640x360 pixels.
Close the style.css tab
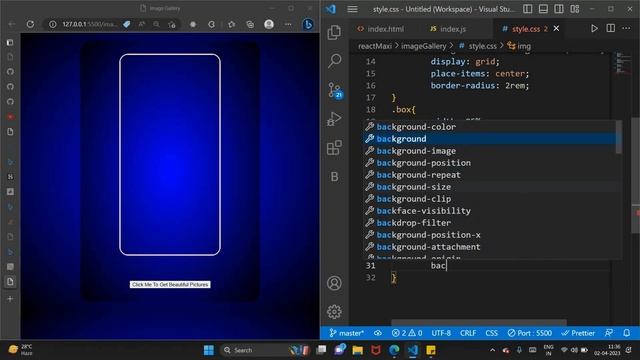pyautogui.click(x=556, y=29)
